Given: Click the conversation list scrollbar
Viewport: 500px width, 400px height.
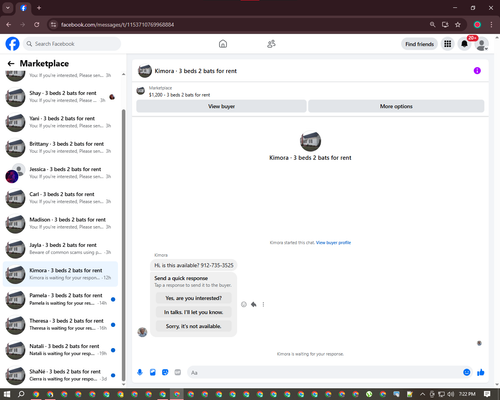Looking at the screenshot, I should (x=124, y=245).
